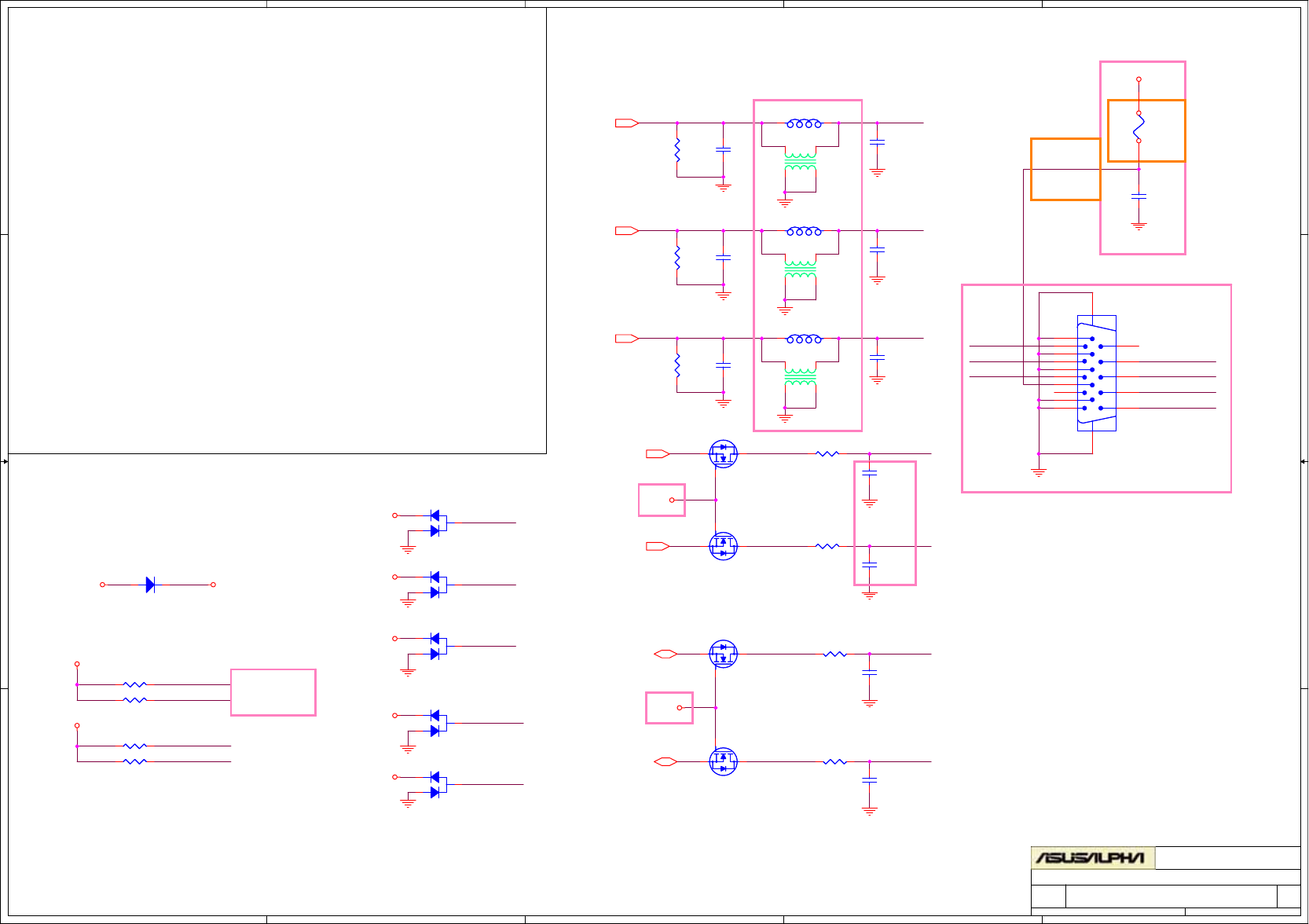Select the topmost green transformer winding

pos(800,162)
